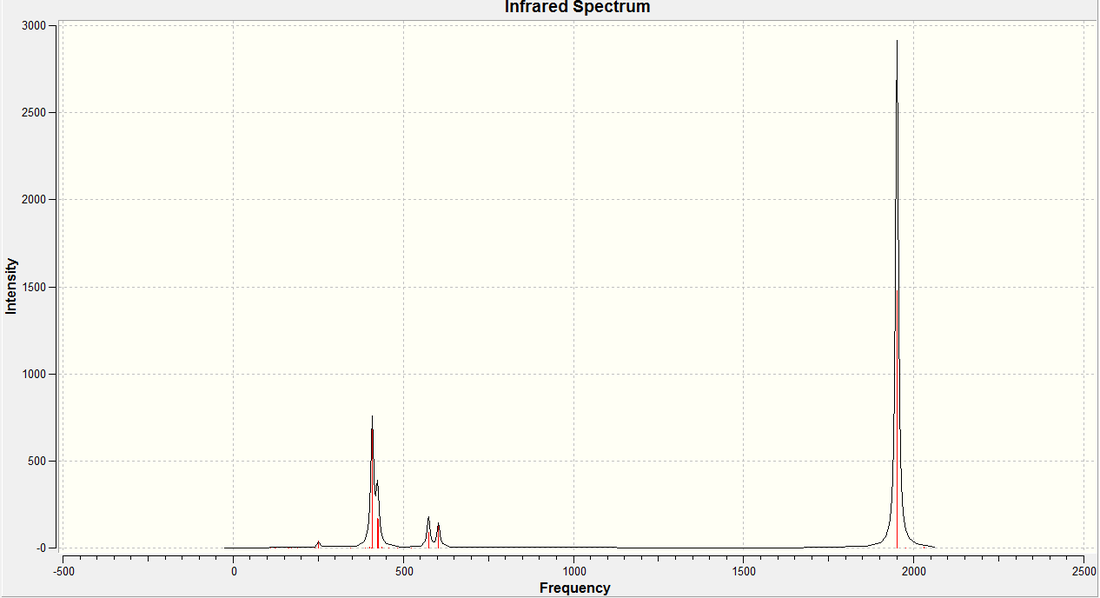Click the -500 tick on frequency axis

64,571
